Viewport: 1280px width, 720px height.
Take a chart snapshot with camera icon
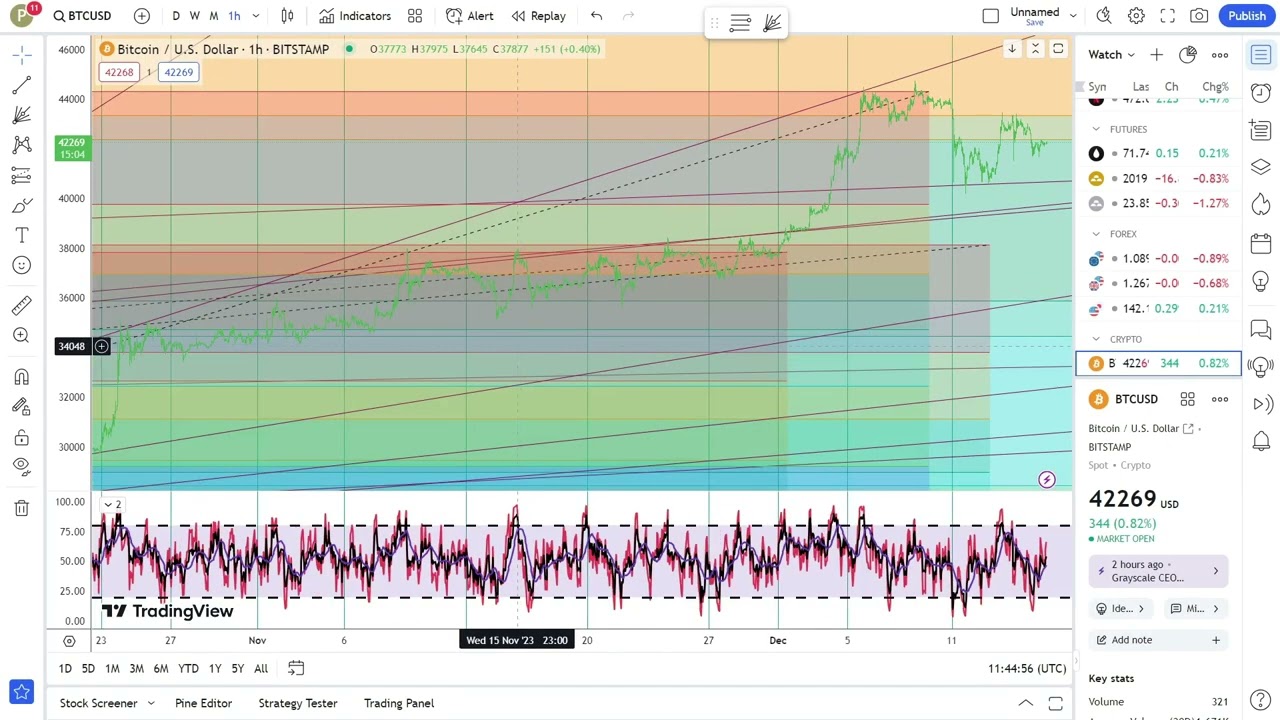[1199, 16]
